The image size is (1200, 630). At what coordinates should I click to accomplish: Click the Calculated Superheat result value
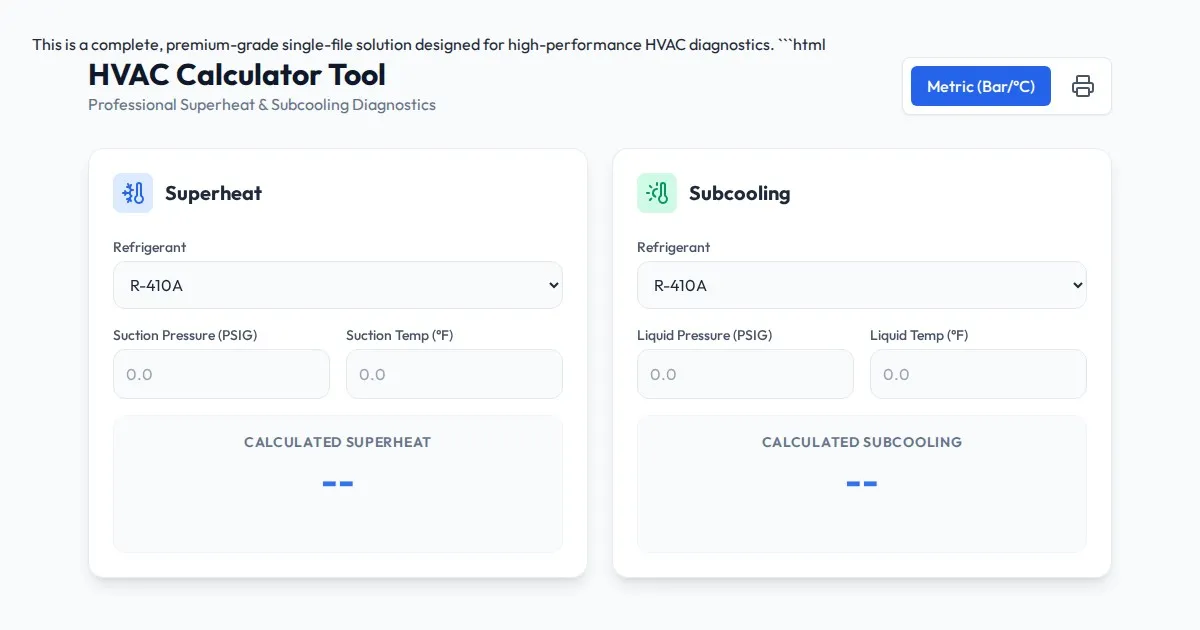point(338,484)
